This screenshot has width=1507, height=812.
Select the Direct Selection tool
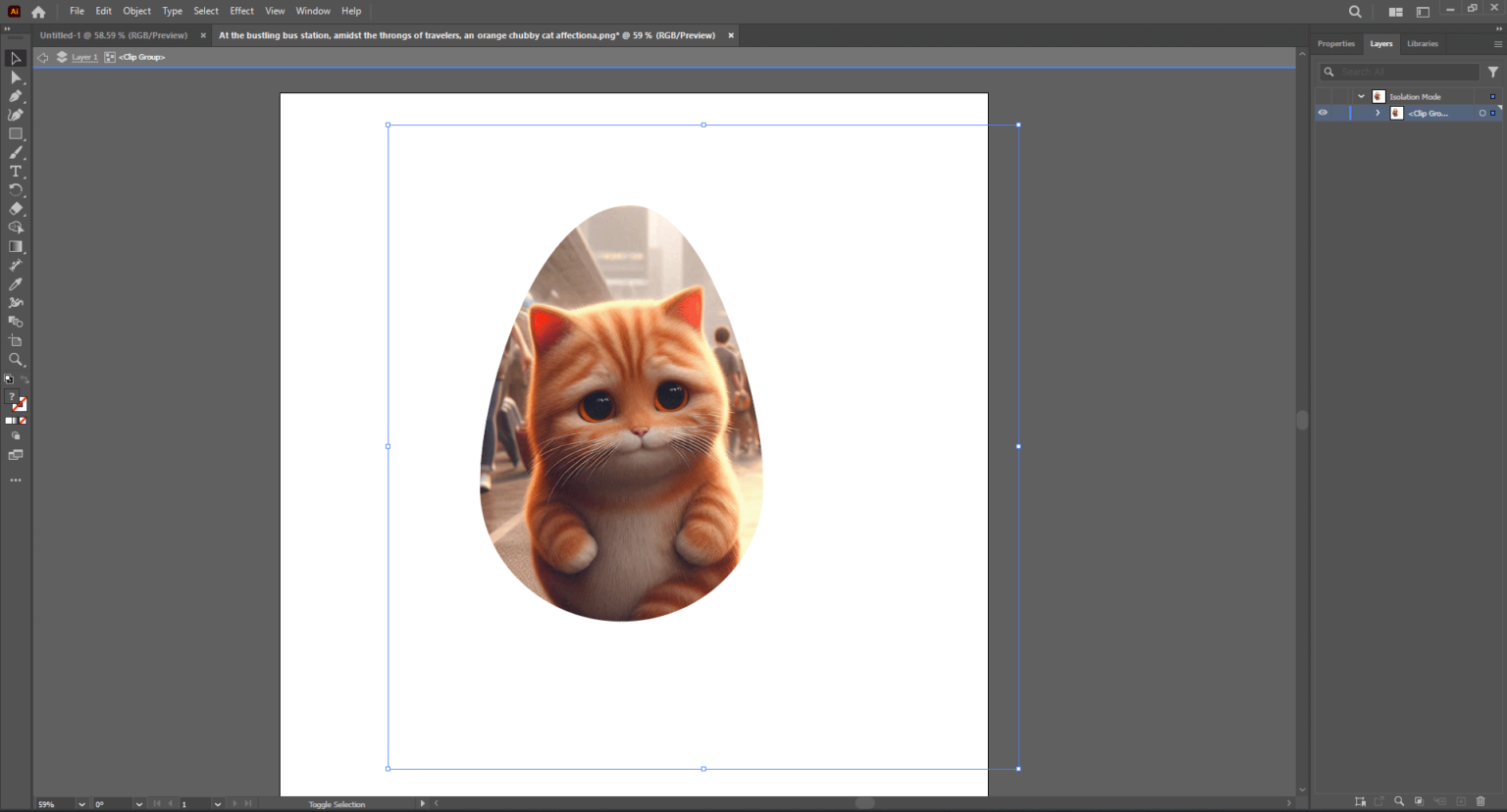(16, 76)
